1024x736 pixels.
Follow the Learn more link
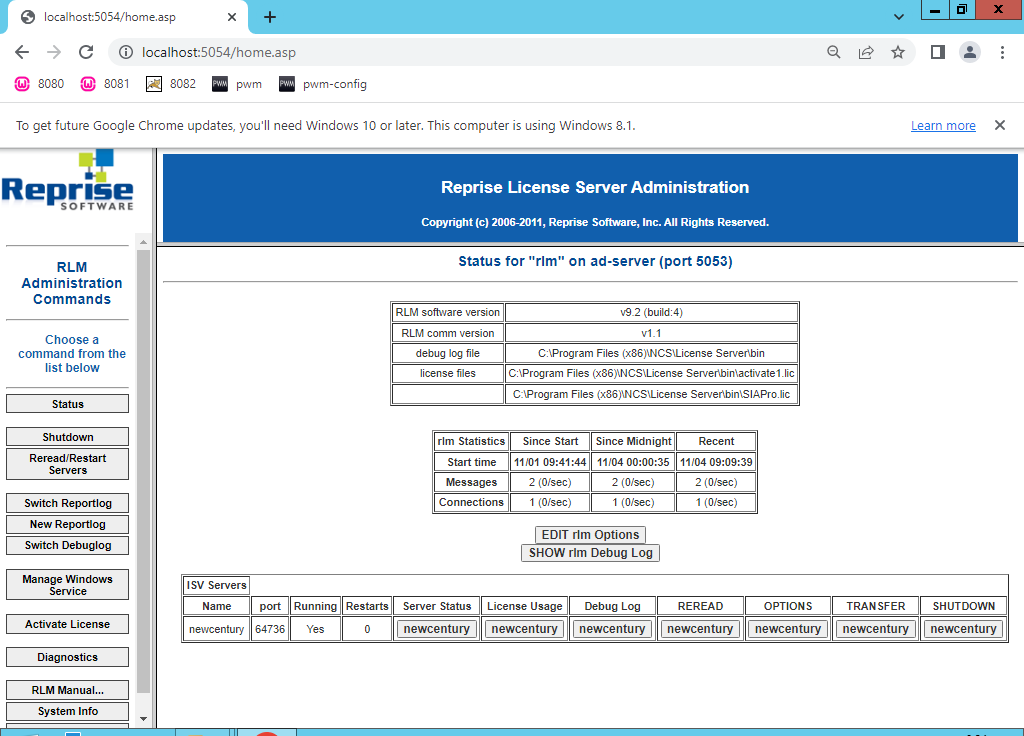coord(943,125)
